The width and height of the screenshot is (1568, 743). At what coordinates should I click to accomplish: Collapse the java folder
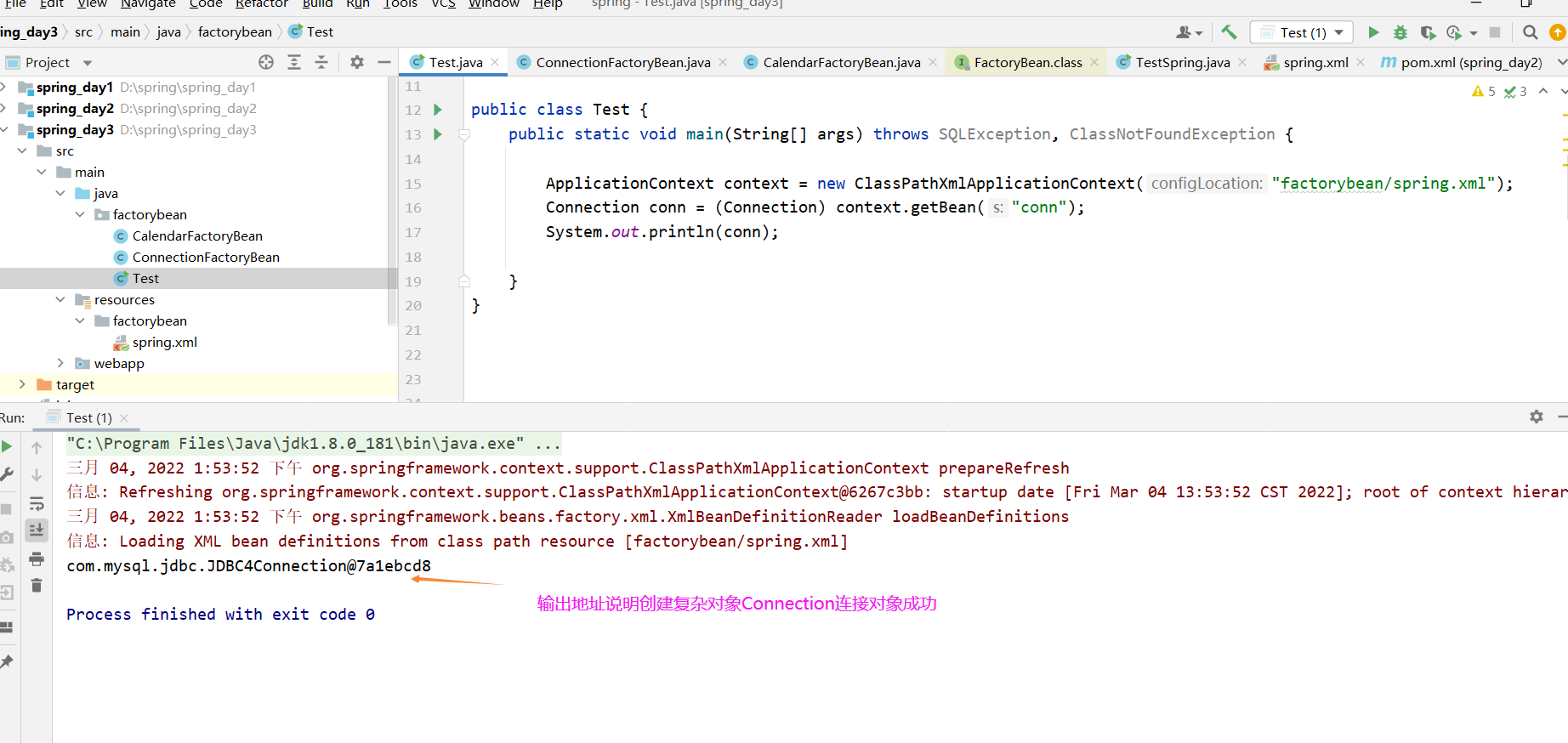pos(60,193)
